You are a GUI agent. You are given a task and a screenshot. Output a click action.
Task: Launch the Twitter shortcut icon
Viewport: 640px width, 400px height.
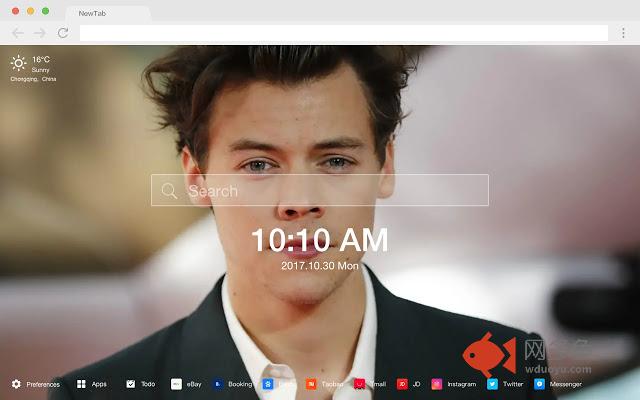tap(492, 384)
